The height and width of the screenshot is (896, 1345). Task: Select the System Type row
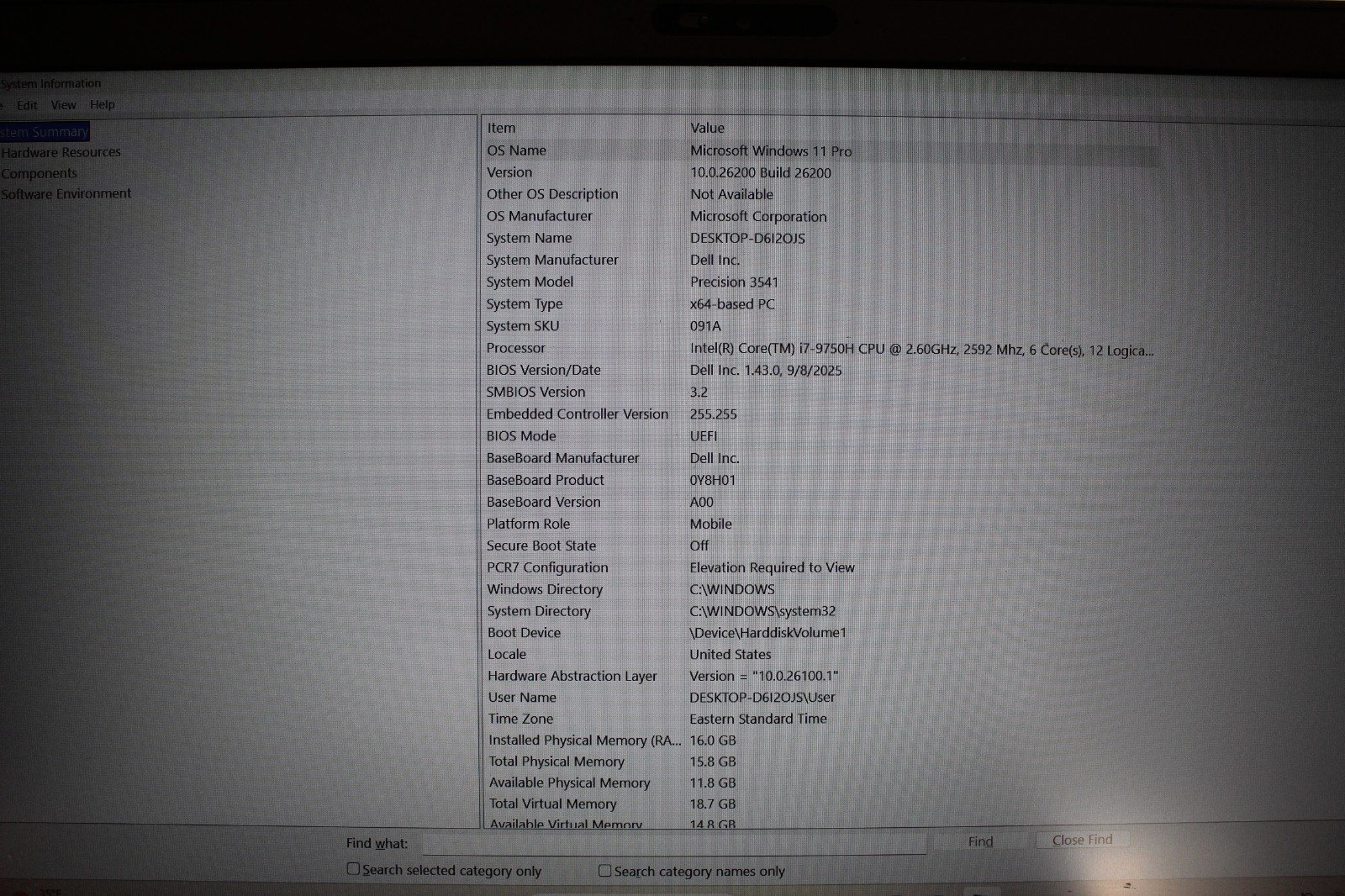point(820,303)
